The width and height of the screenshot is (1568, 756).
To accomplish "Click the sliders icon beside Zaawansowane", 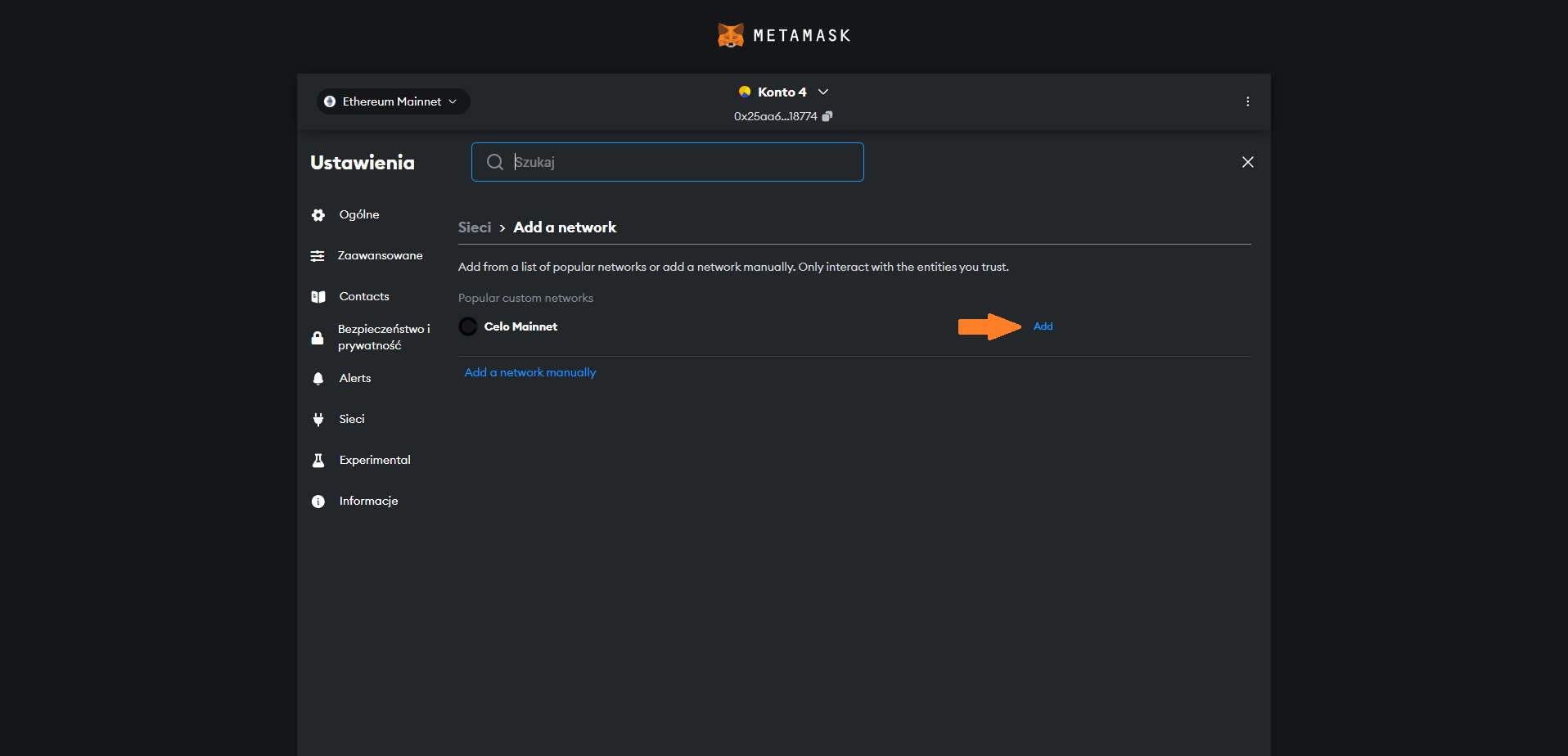I will [x=318, y=256].
